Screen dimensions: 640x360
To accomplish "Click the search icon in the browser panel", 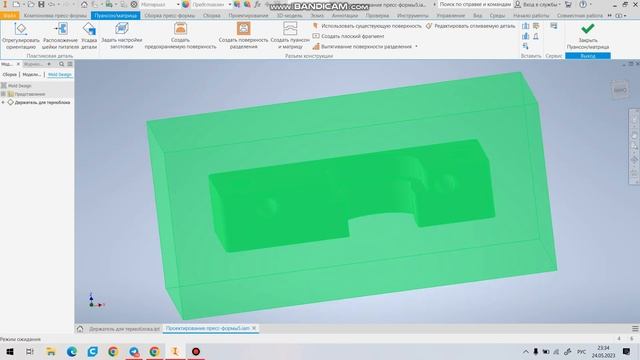I will click(x=62, y=64).
